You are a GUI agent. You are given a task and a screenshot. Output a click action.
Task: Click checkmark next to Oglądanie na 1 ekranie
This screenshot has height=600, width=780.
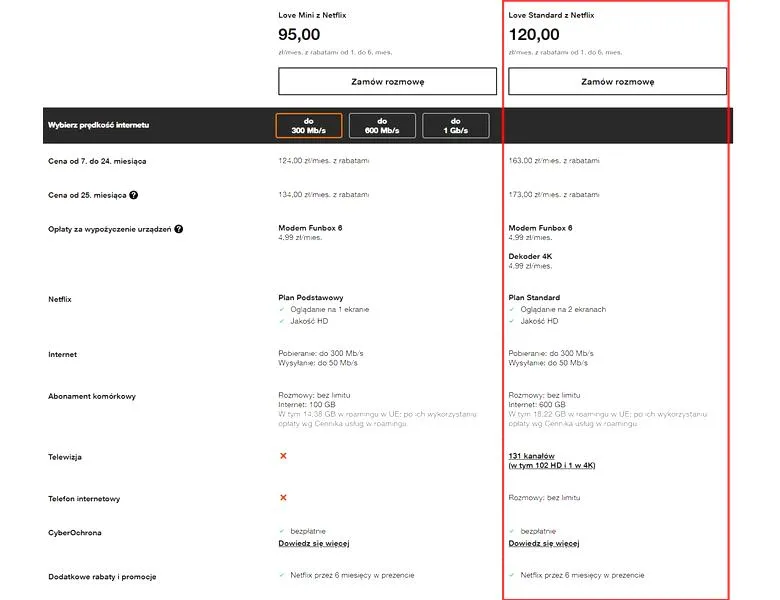[282, 309]
